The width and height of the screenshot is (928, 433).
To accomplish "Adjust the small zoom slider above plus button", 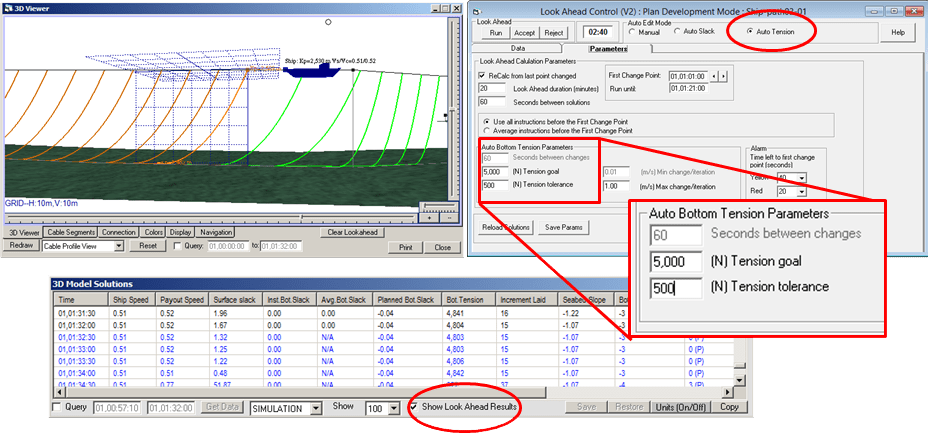I will [x=439, y=206].
